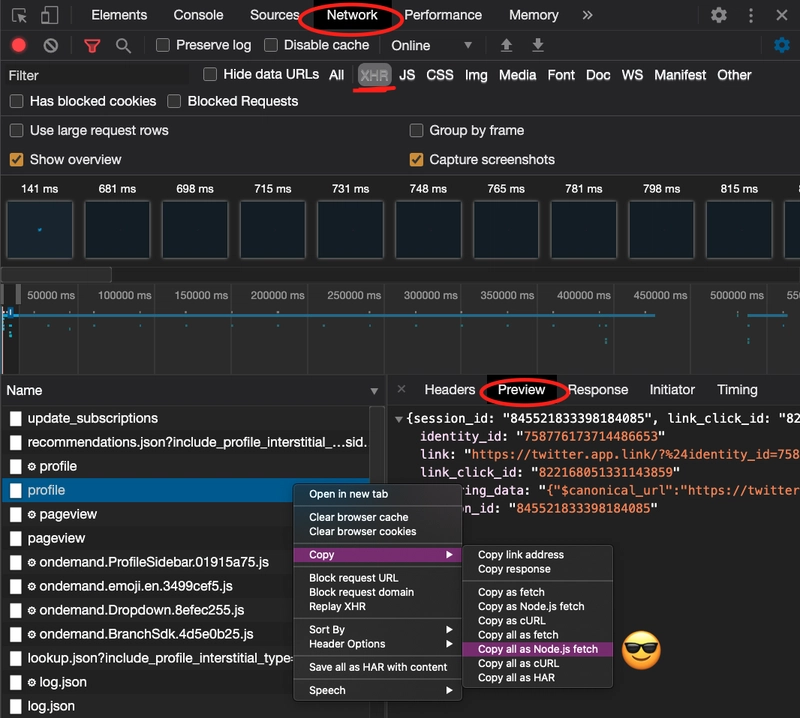Choose Replay XHR
This screenshot has width=800, height=718.
[x=378, y=607]
